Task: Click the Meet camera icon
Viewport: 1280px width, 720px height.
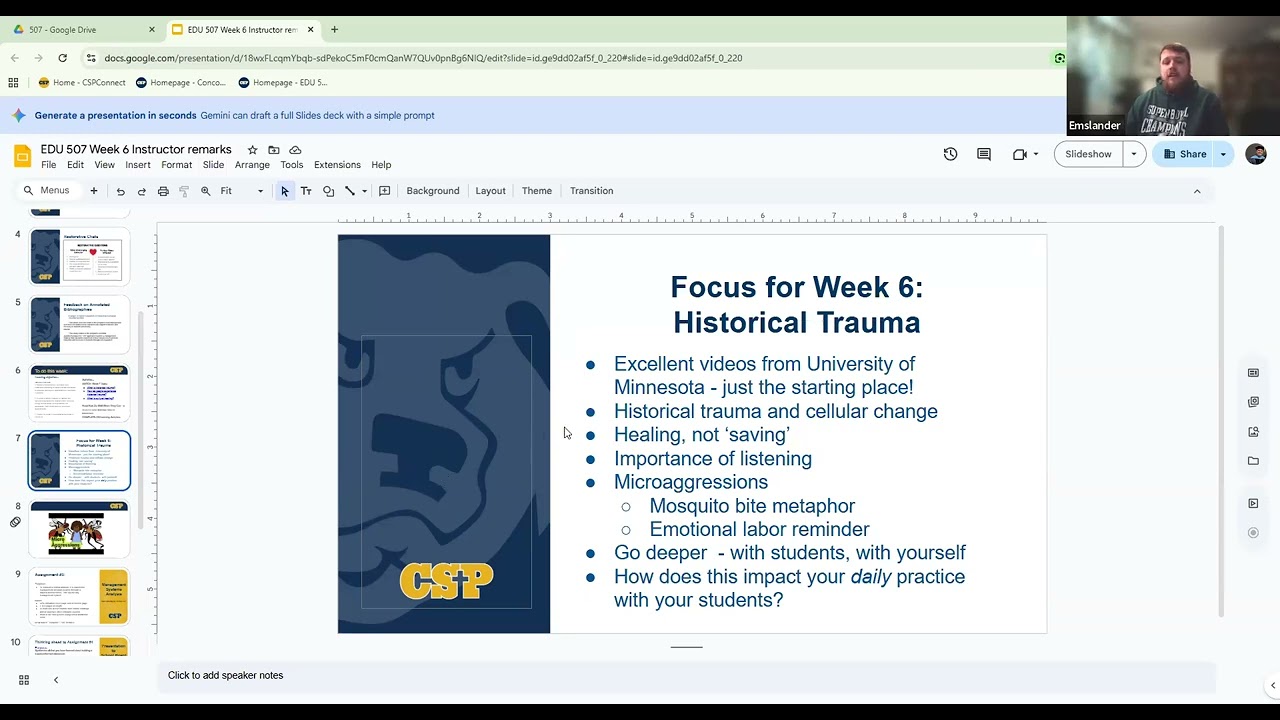Action: 1019,154
